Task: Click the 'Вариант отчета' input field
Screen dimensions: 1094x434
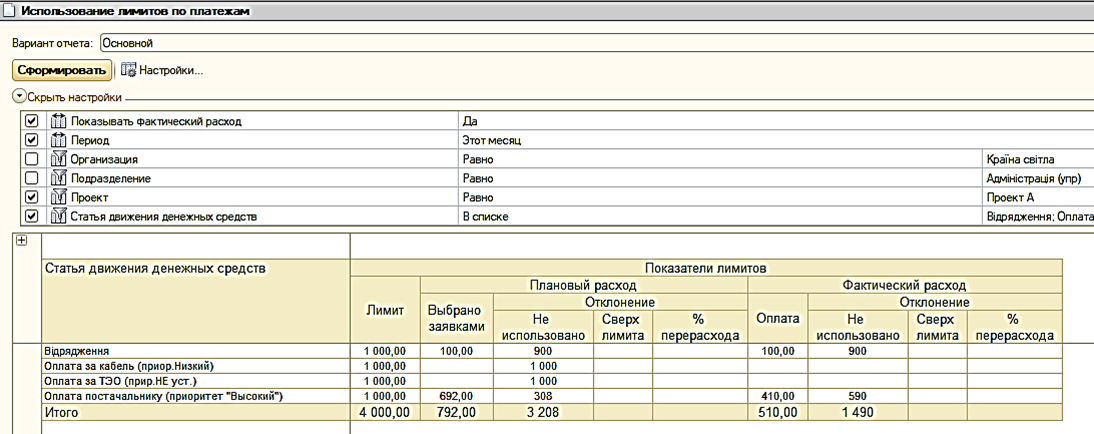Action: [x=590, y=44]
